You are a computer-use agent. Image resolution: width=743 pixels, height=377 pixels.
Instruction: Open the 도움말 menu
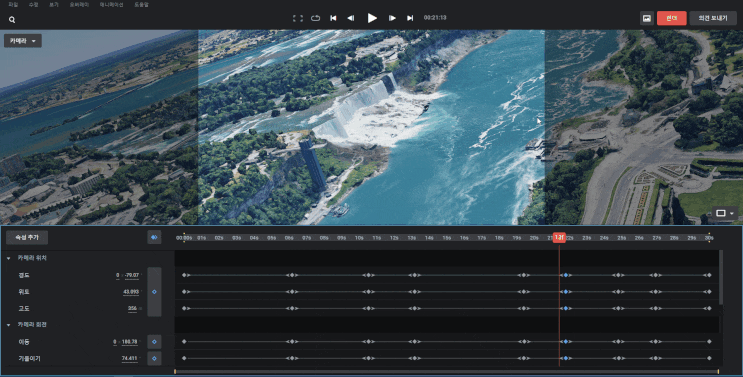click(x=141, y=4)
